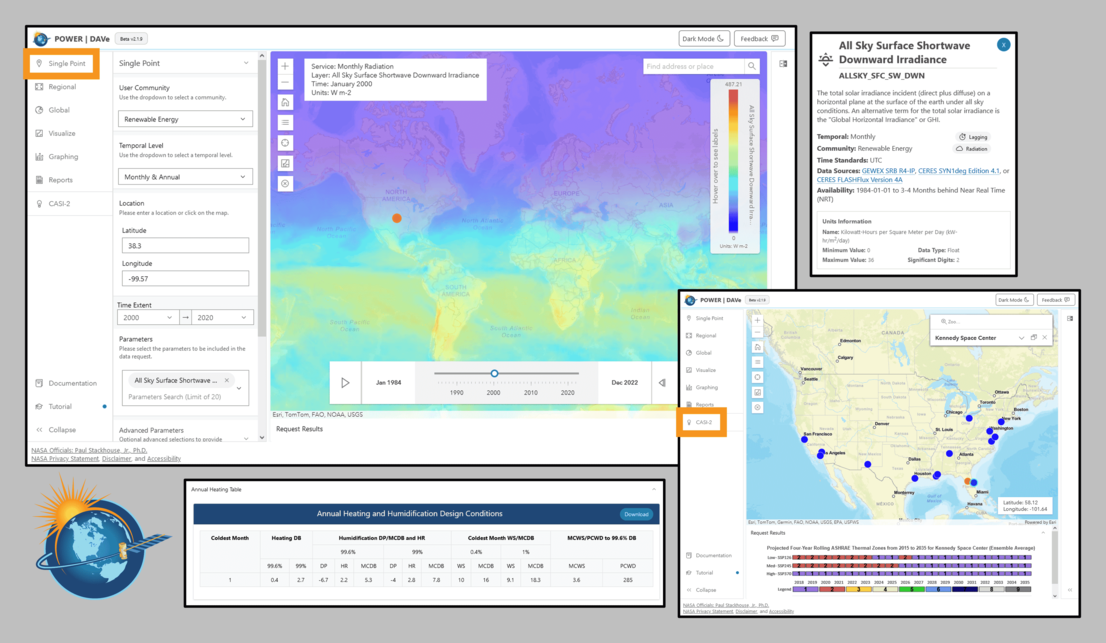Close the All Sky Surface Shortwave info panel
This screenshot has height=643, width=1106.
(x=1003, y=44)
